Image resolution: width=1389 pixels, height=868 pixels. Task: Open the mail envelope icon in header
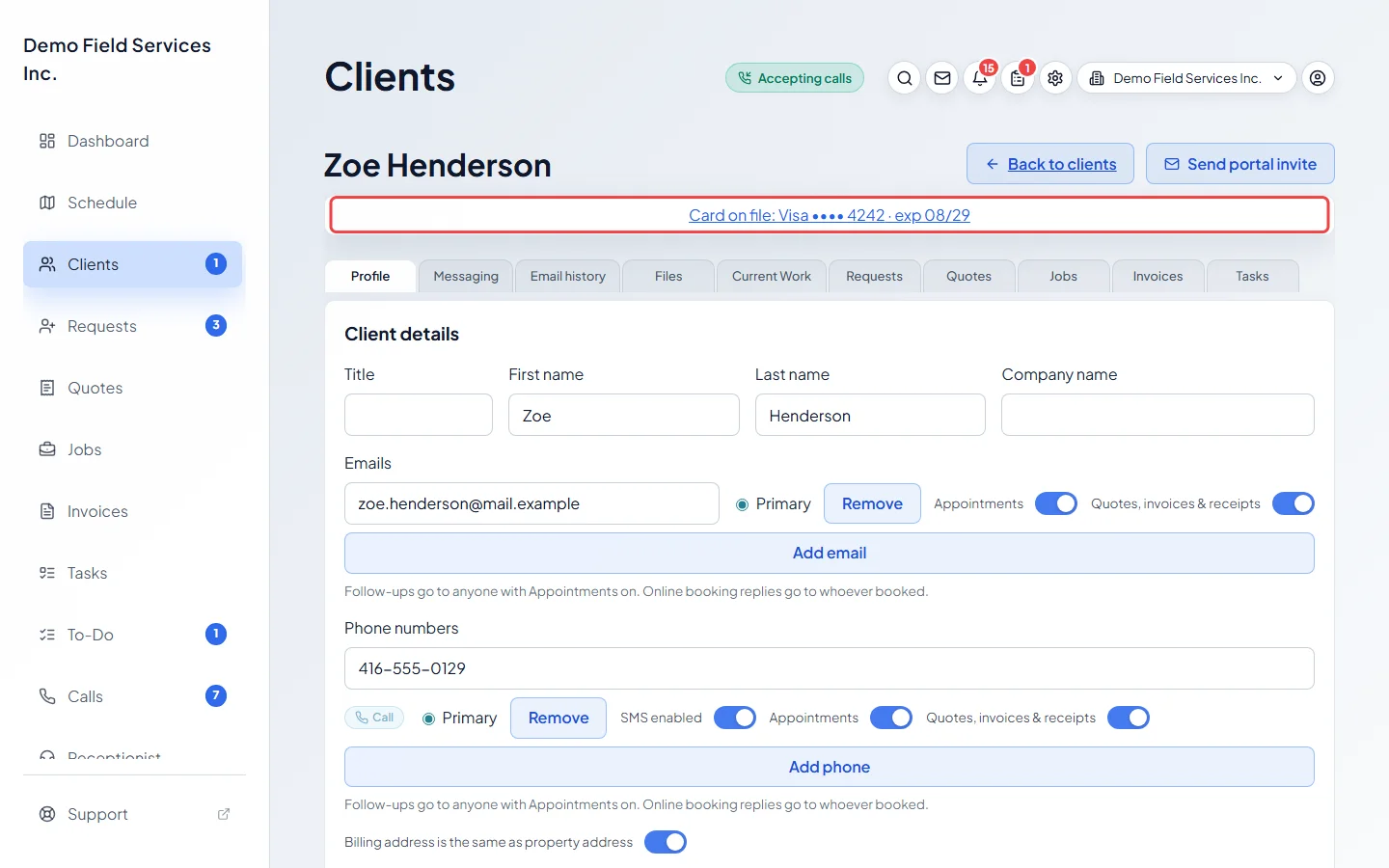(x=942, y=78)
